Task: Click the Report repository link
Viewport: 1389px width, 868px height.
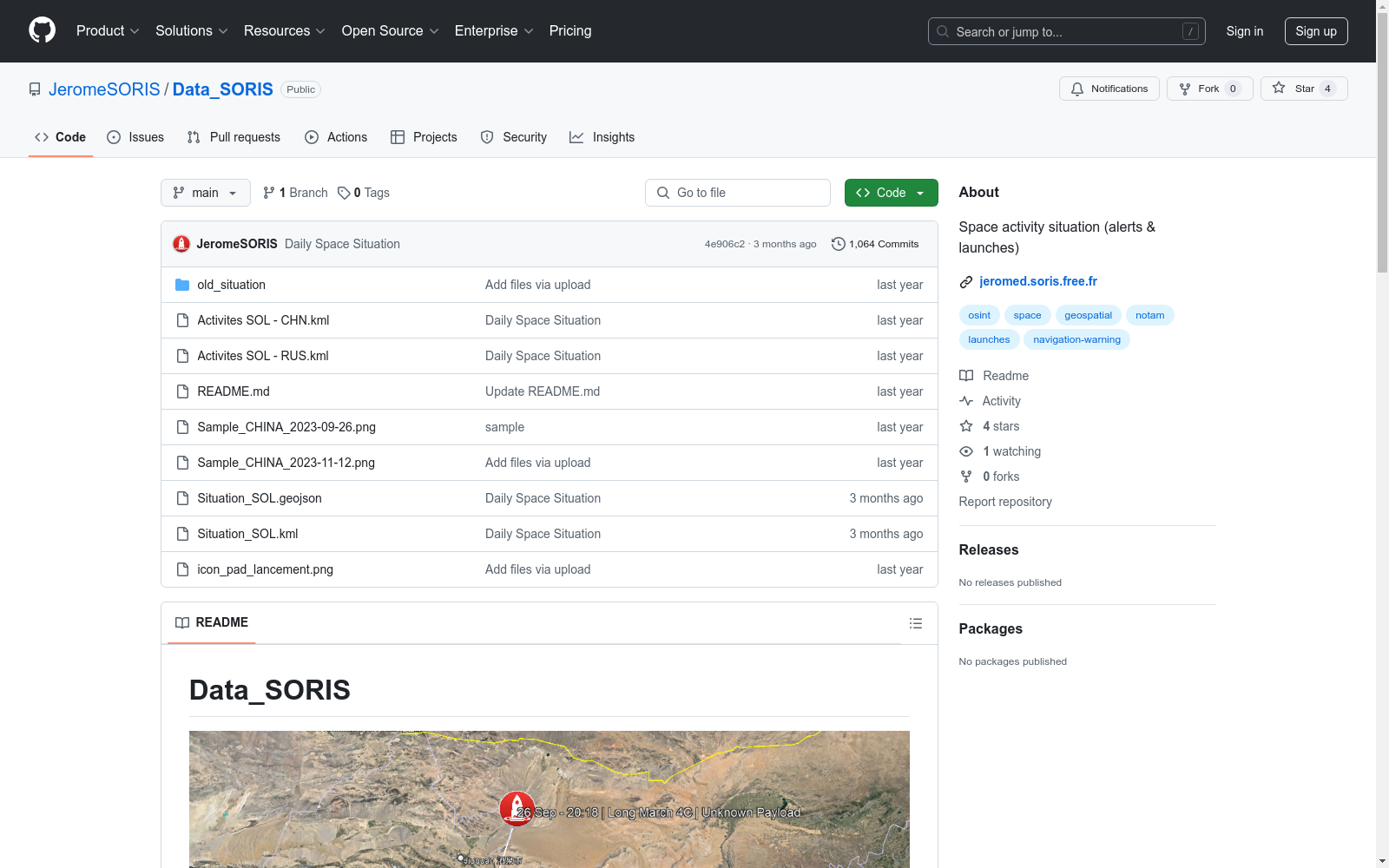Action: [x=1005, y=502]
